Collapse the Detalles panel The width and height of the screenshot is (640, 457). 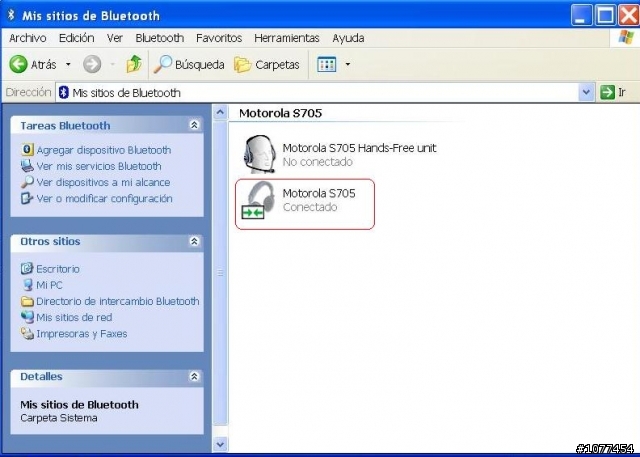pyautogui.click(x=194, y=376)
